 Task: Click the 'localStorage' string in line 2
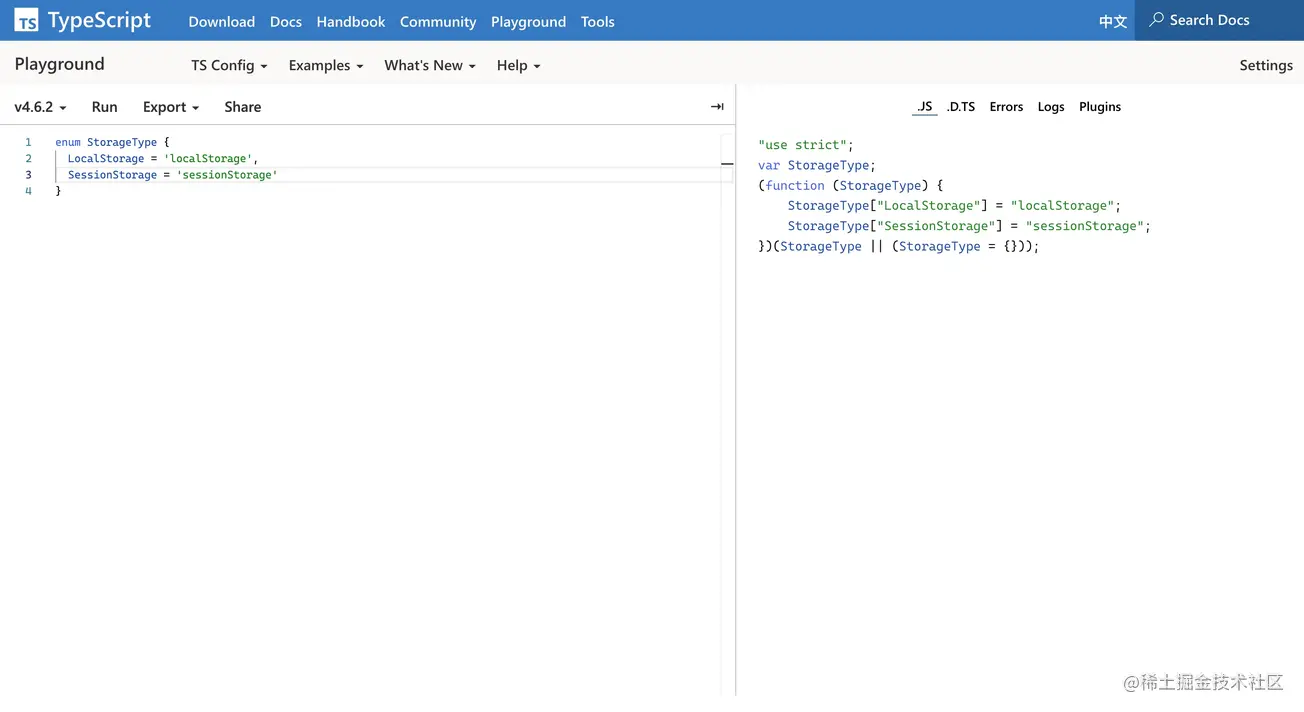[x=208, y=158]
